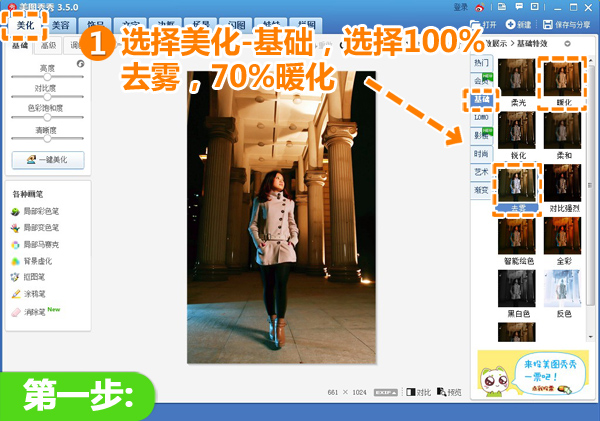Click the skin change icon in title bar
Image resolution: width=600 pixels, height=421 pixels.
[502, 7]
